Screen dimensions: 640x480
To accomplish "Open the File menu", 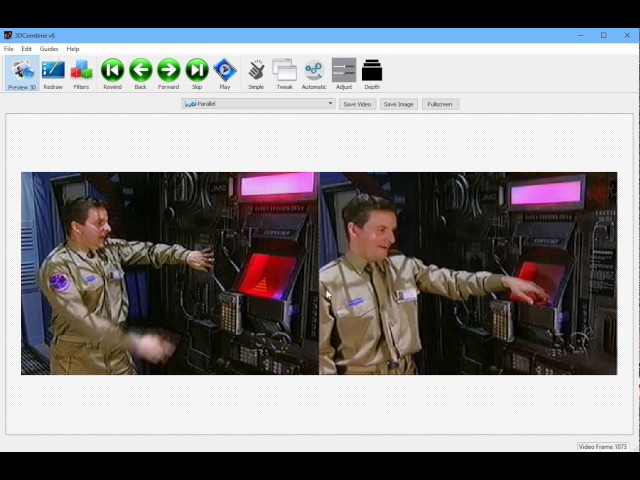I will (9, 49).
